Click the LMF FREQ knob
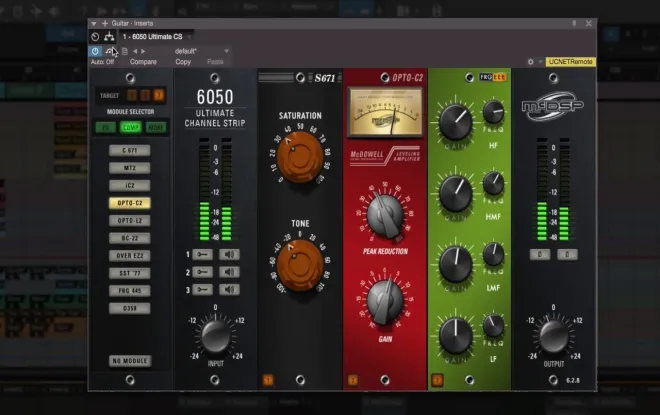 tap(493, 255)
